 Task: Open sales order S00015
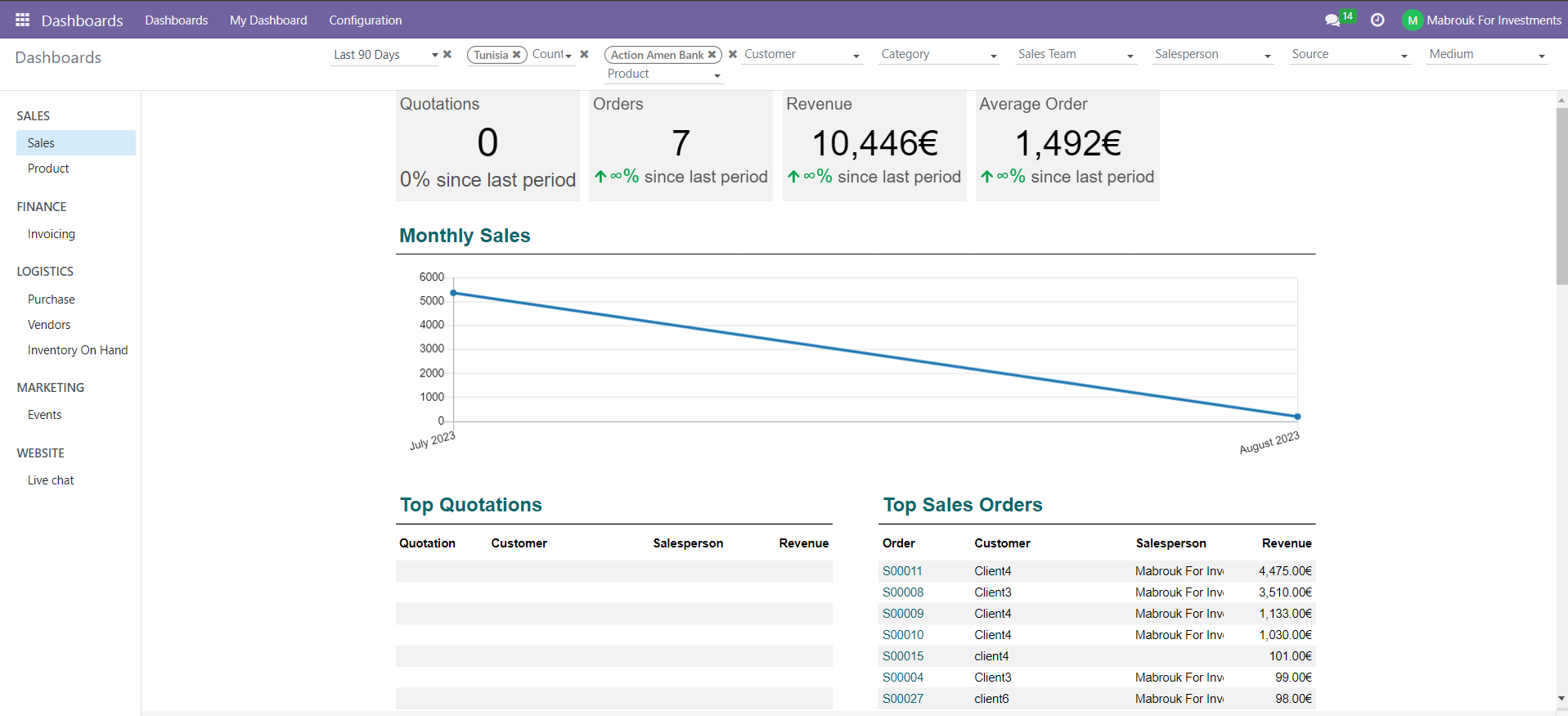[903, 656]
